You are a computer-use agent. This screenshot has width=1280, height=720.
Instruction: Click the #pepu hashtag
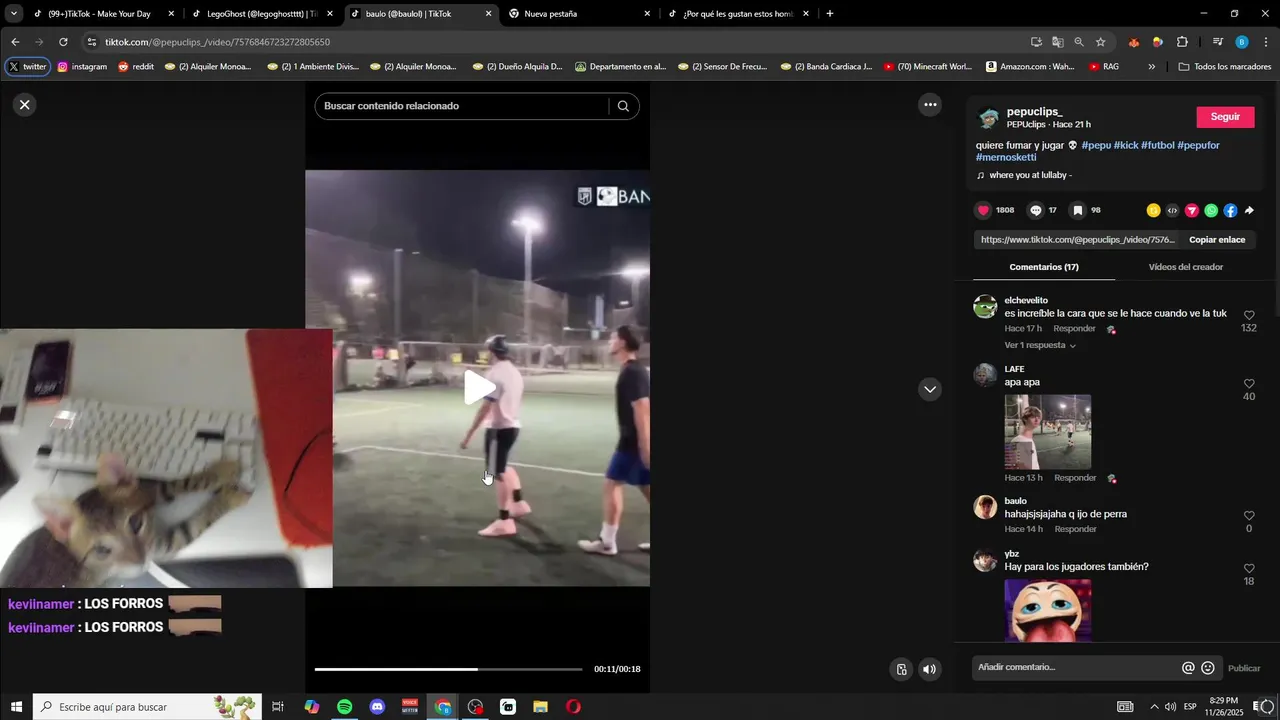tap(1096, 145)
